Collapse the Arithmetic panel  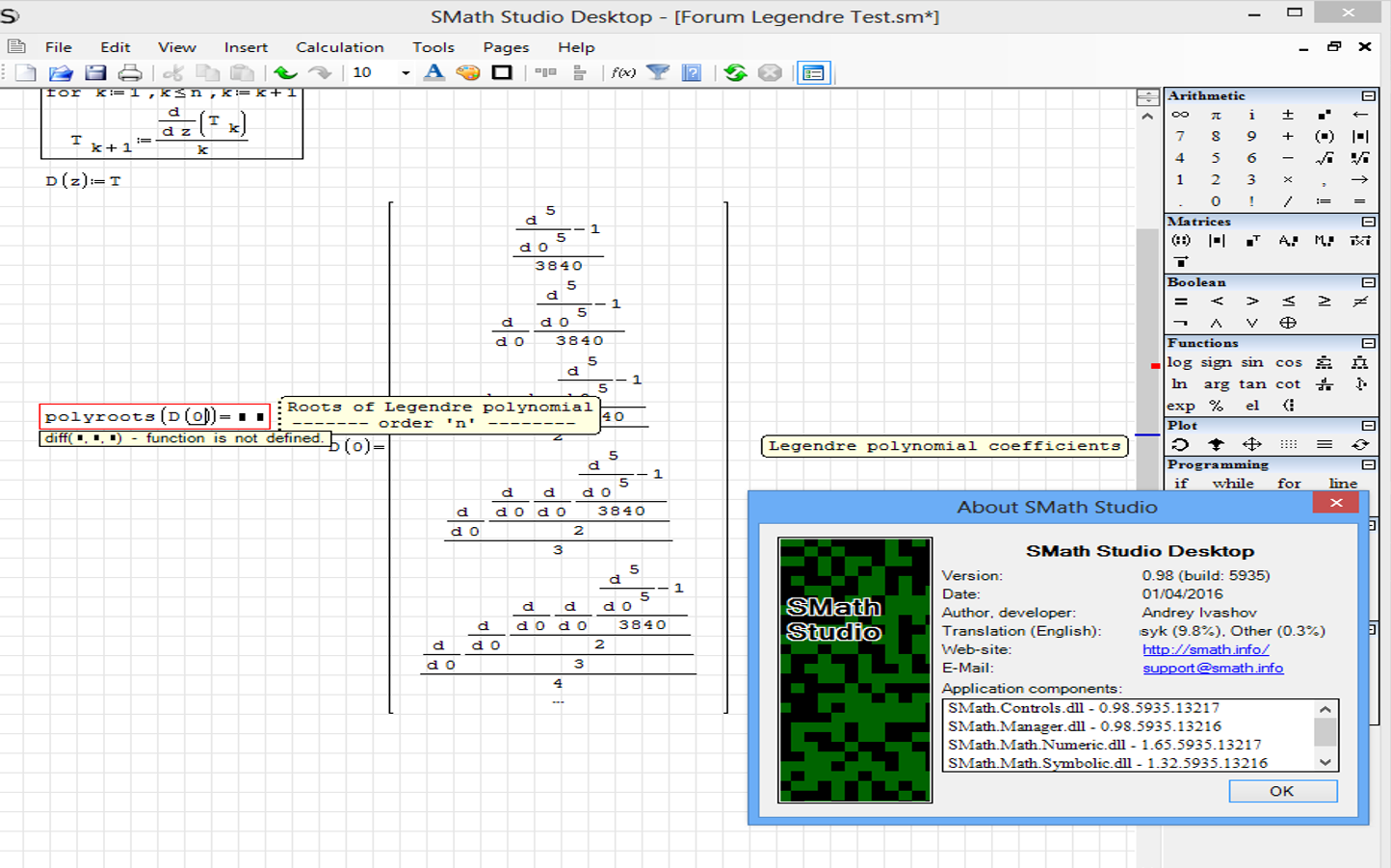point(1368,96)
